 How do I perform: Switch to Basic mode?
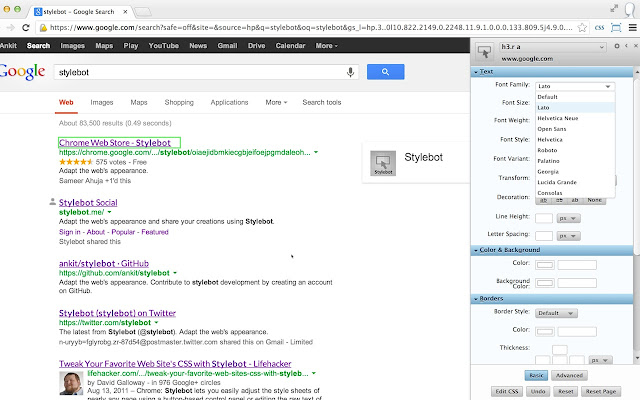tap(536, 376)
